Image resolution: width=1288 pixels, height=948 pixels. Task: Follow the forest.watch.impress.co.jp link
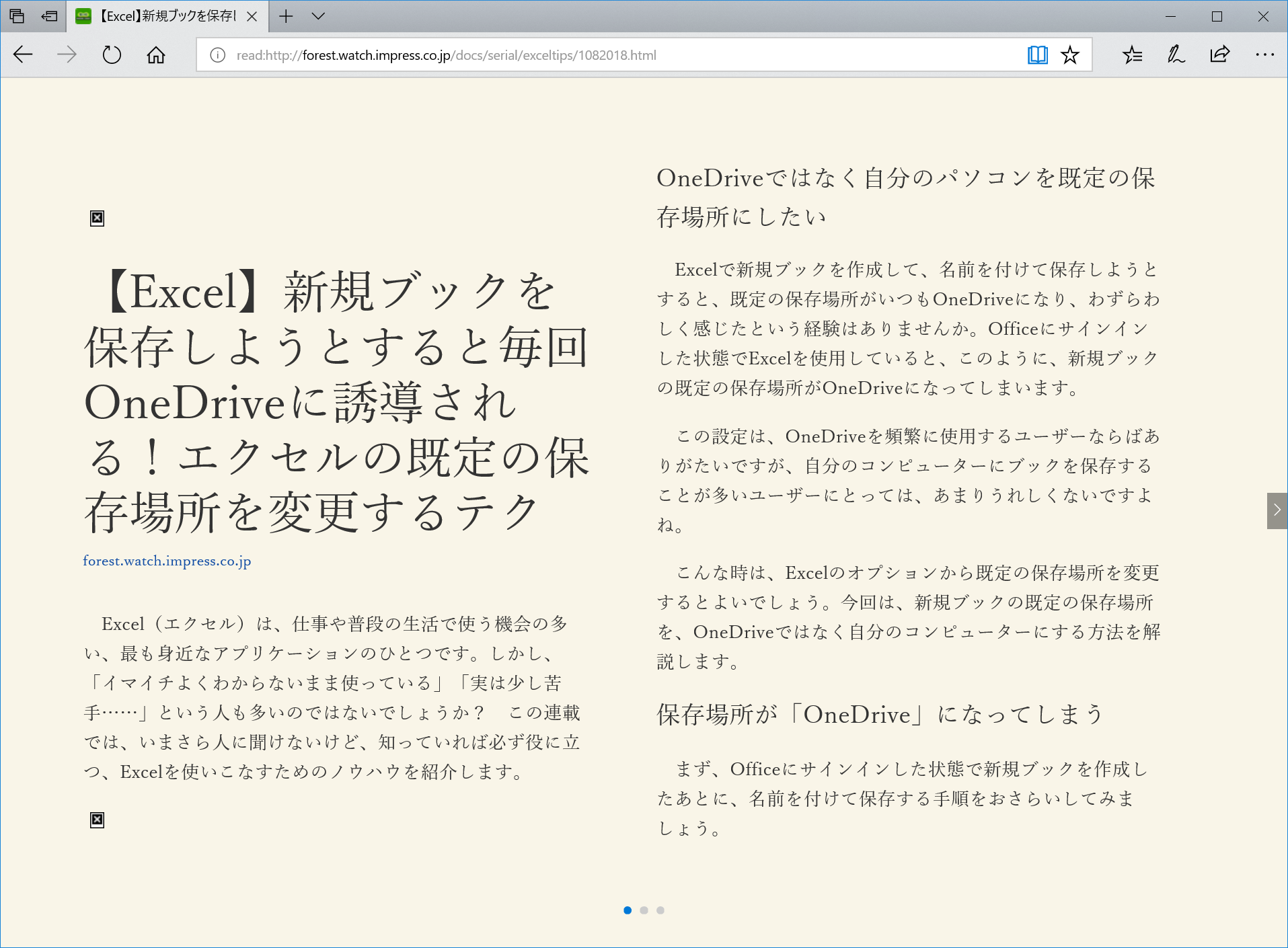167,561
